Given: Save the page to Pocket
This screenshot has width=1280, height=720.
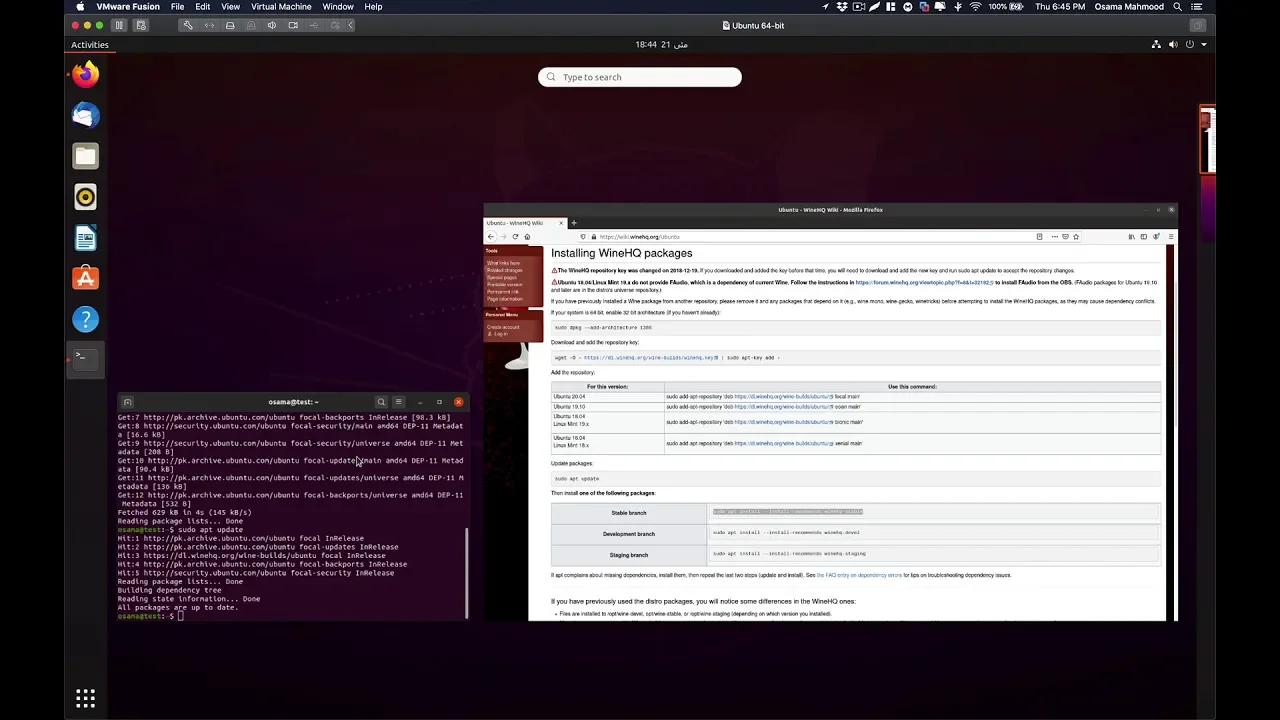Looking at the screenshot, I should 1065,237.
